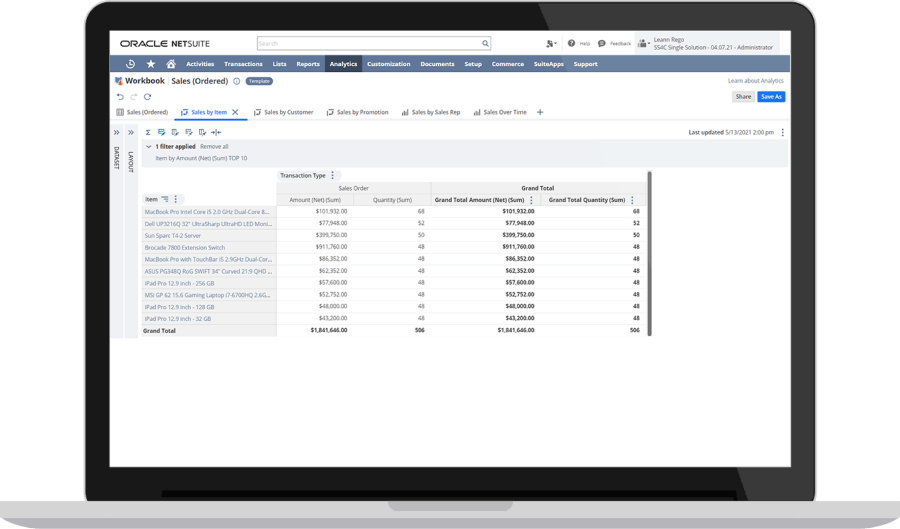
Task: Click the Share button
Action: 743,96
